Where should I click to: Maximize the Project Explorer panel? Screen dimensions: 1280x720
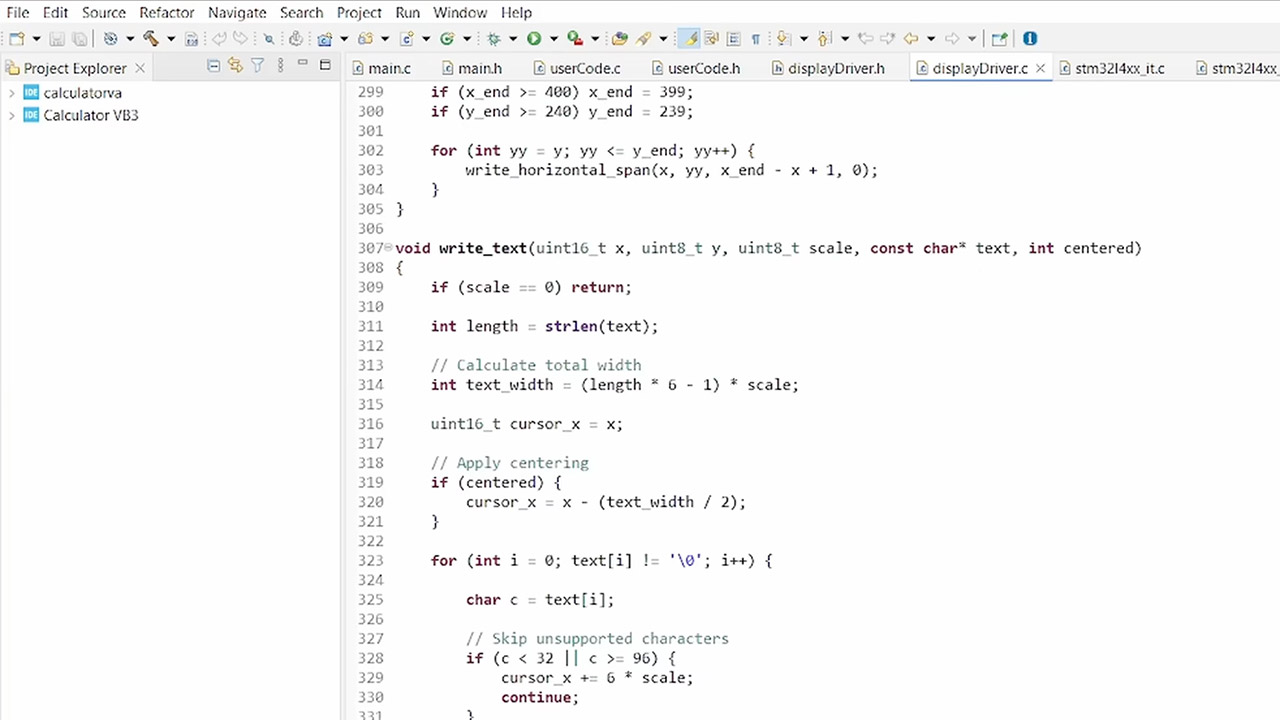click(x=325, y=65)
